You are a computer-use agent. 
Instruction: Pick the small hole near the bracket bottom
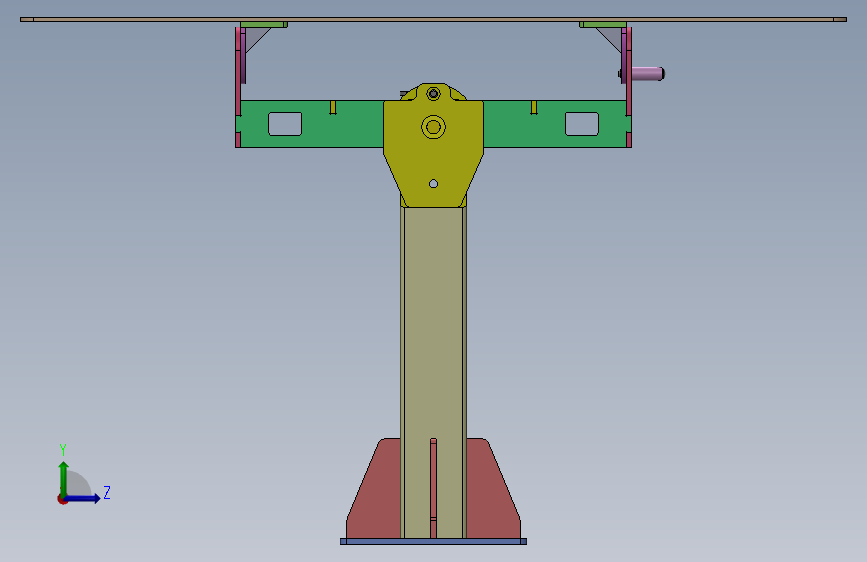click(434, 184)
